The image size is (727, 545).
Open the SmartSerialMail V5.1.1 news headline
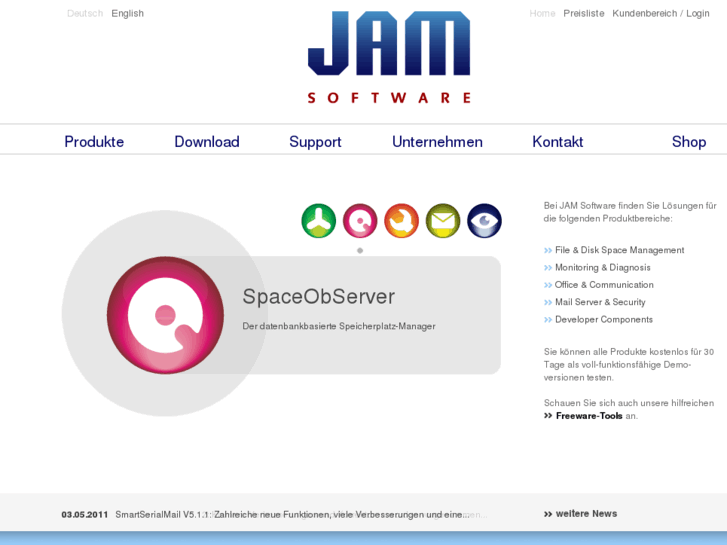coord(292,515)
